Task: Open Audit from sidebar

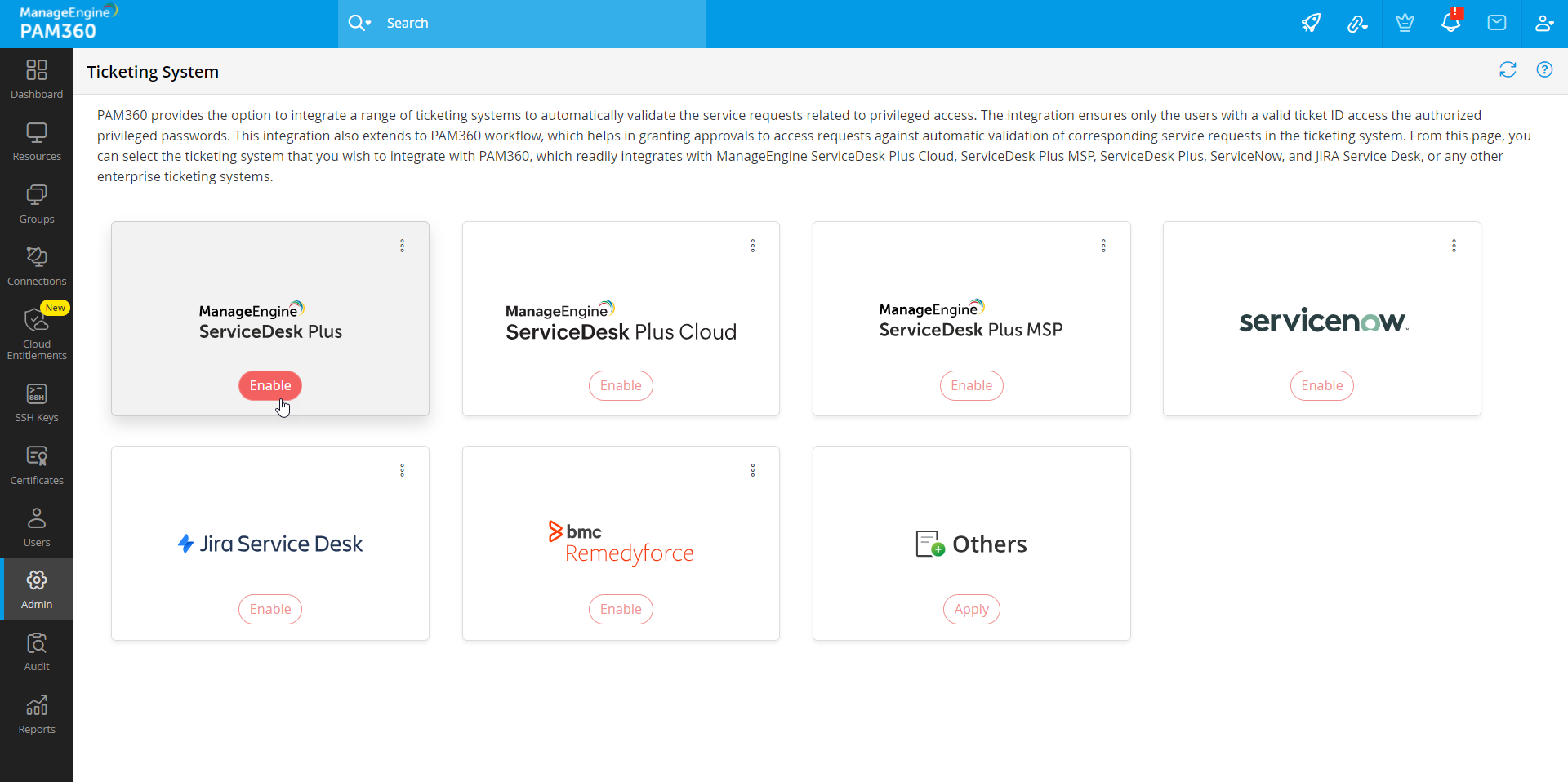Action: 37,652
